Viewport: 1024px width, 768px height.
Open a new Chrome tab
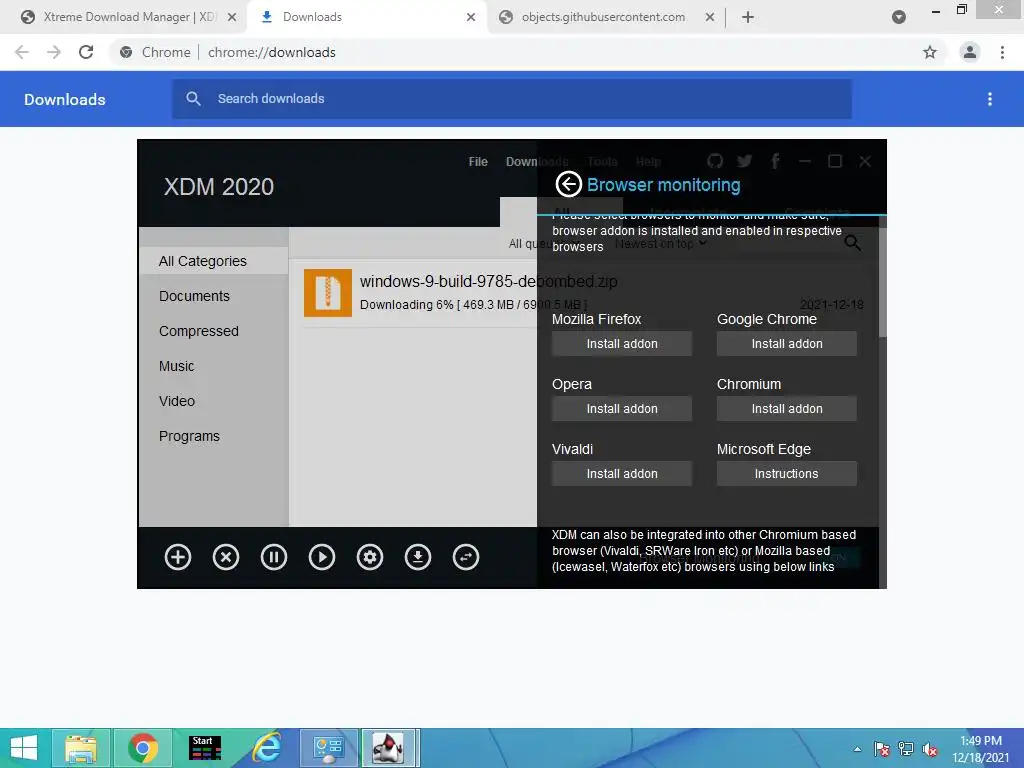[x=748, y=18]
